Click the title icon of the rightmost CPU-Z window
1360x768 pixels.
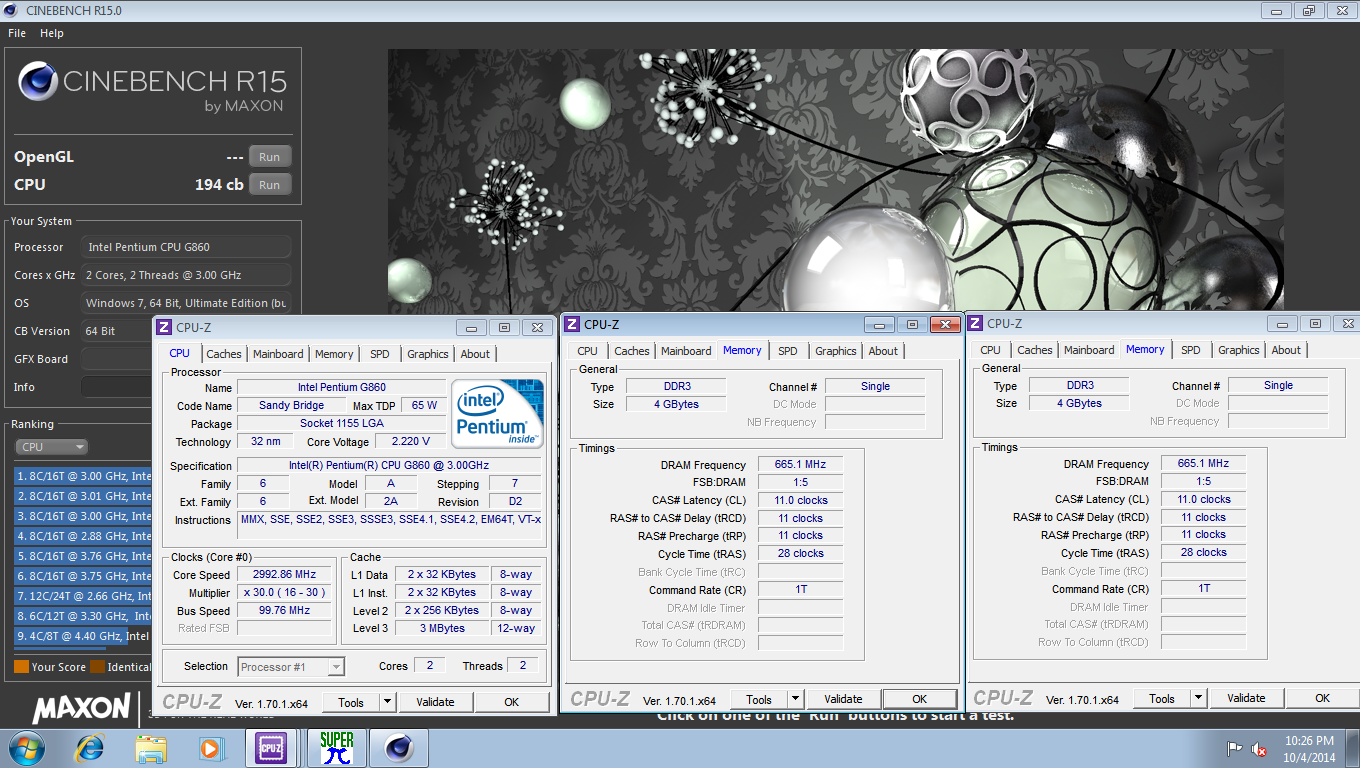(975, 323)
